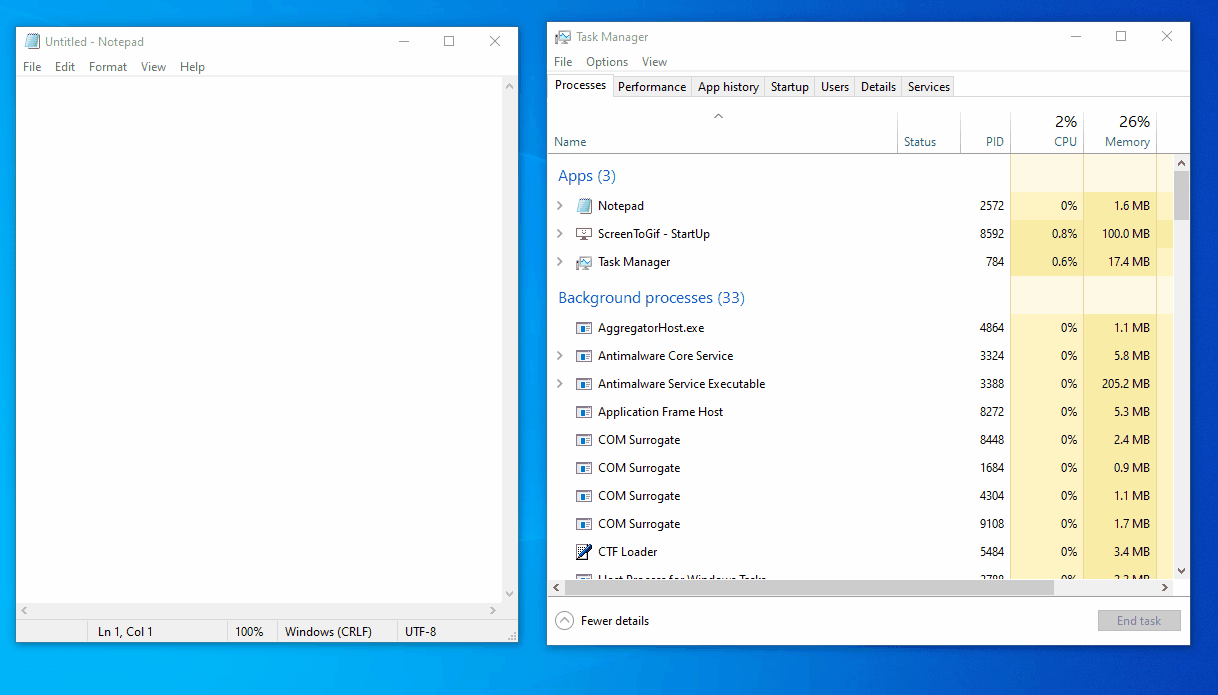Click the Notepad app icon in Task Manager

585,206
